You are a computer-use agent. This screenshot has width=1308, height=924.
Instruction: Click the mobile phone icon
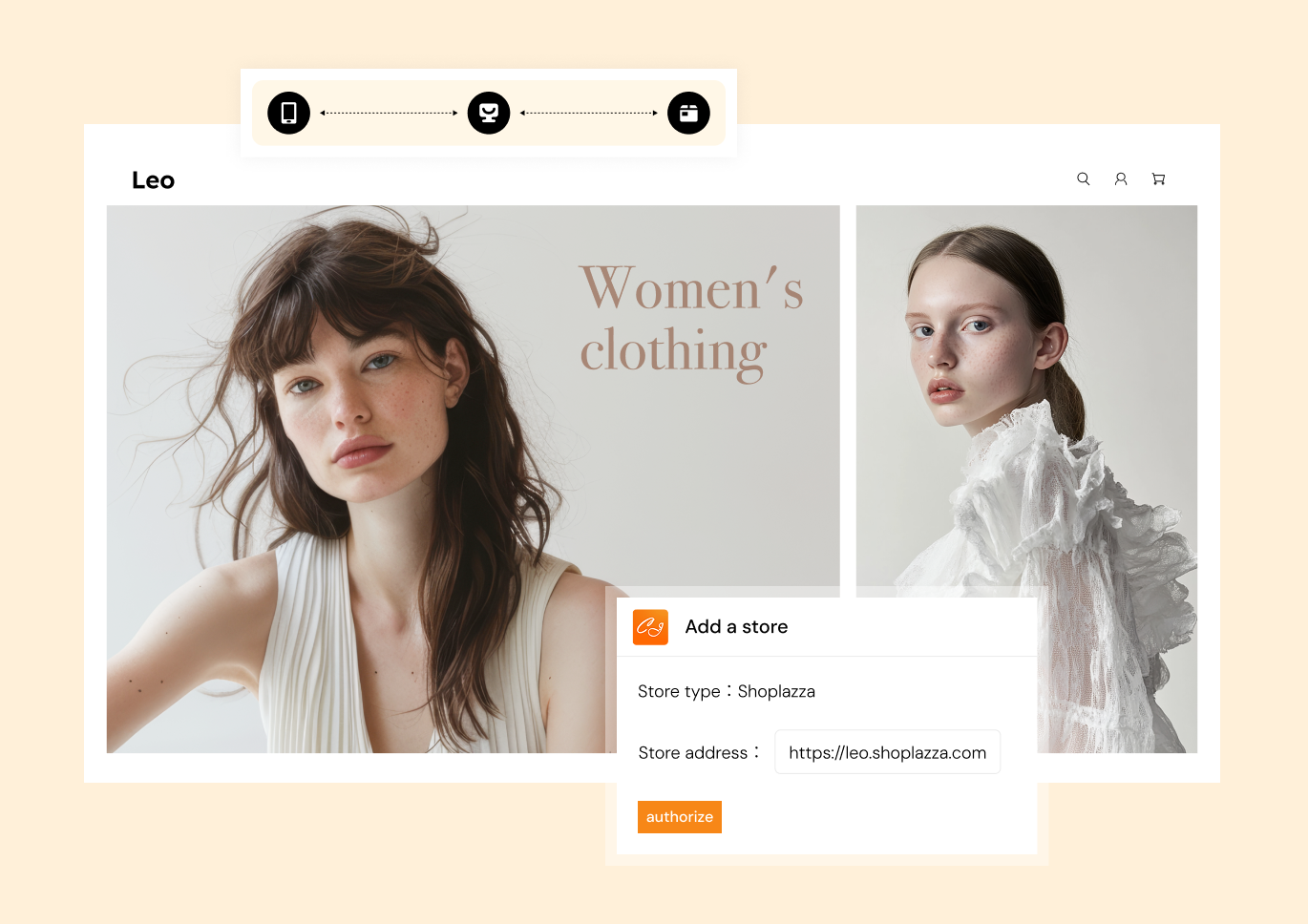point(288,113)
